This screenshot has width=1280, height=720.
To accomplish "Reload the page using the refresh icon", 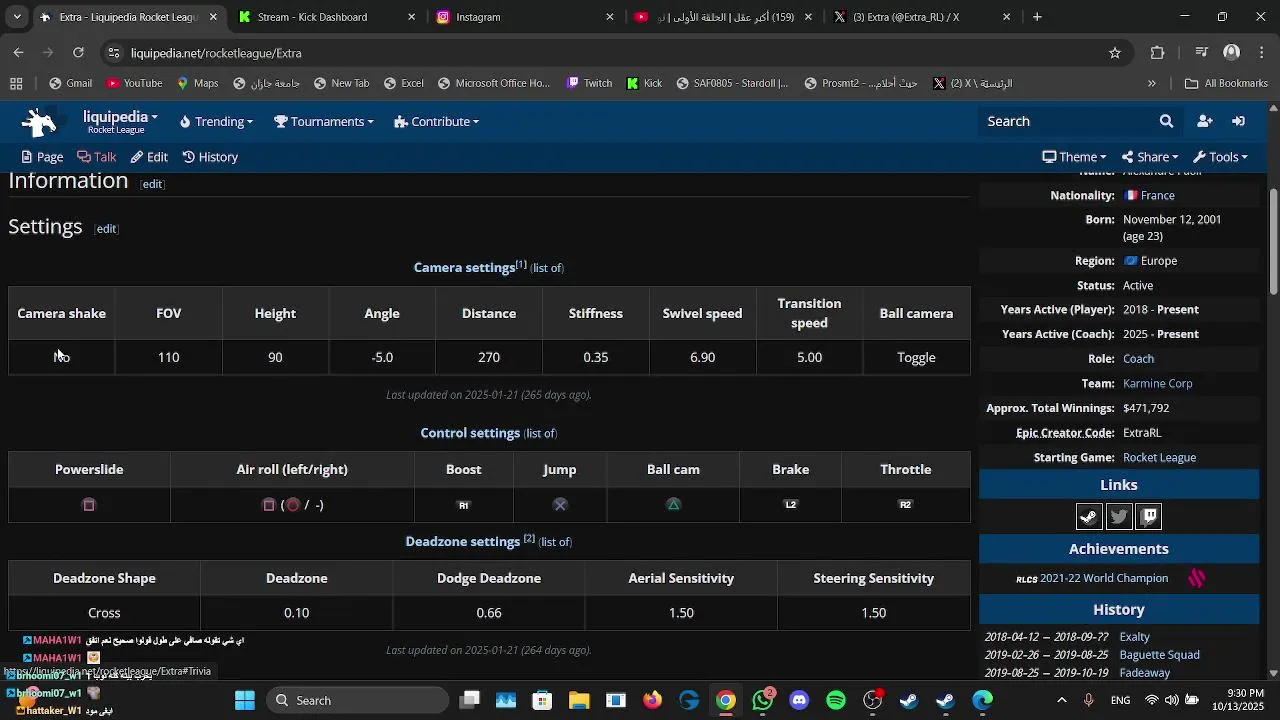I will 78,53.
